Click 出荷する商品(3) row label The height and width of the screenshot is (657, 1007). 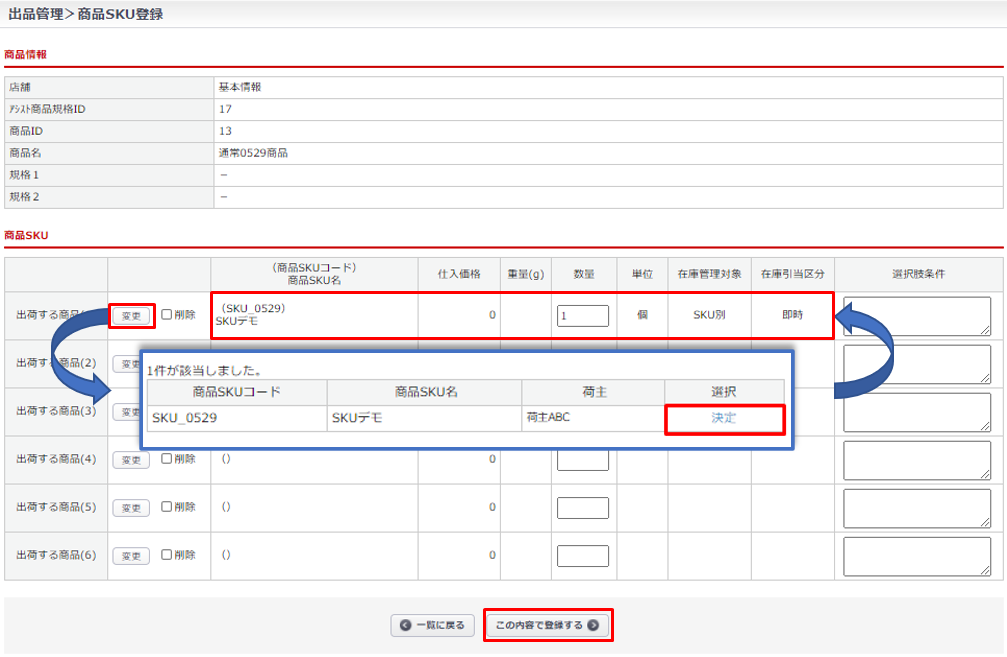click(x=56, y=411)
